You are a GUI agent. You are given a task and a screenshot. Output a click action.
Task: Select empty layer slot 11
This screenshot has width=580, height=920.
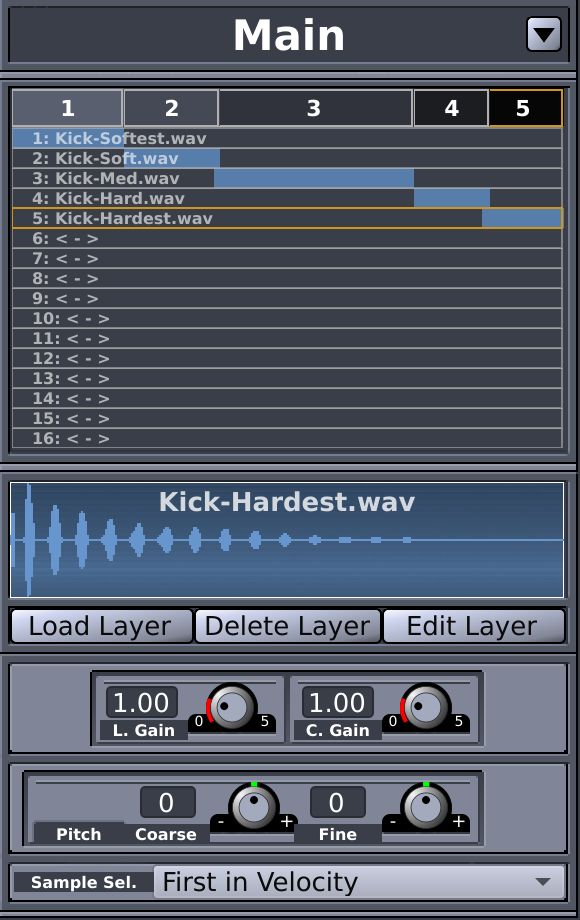coord(287,339)
